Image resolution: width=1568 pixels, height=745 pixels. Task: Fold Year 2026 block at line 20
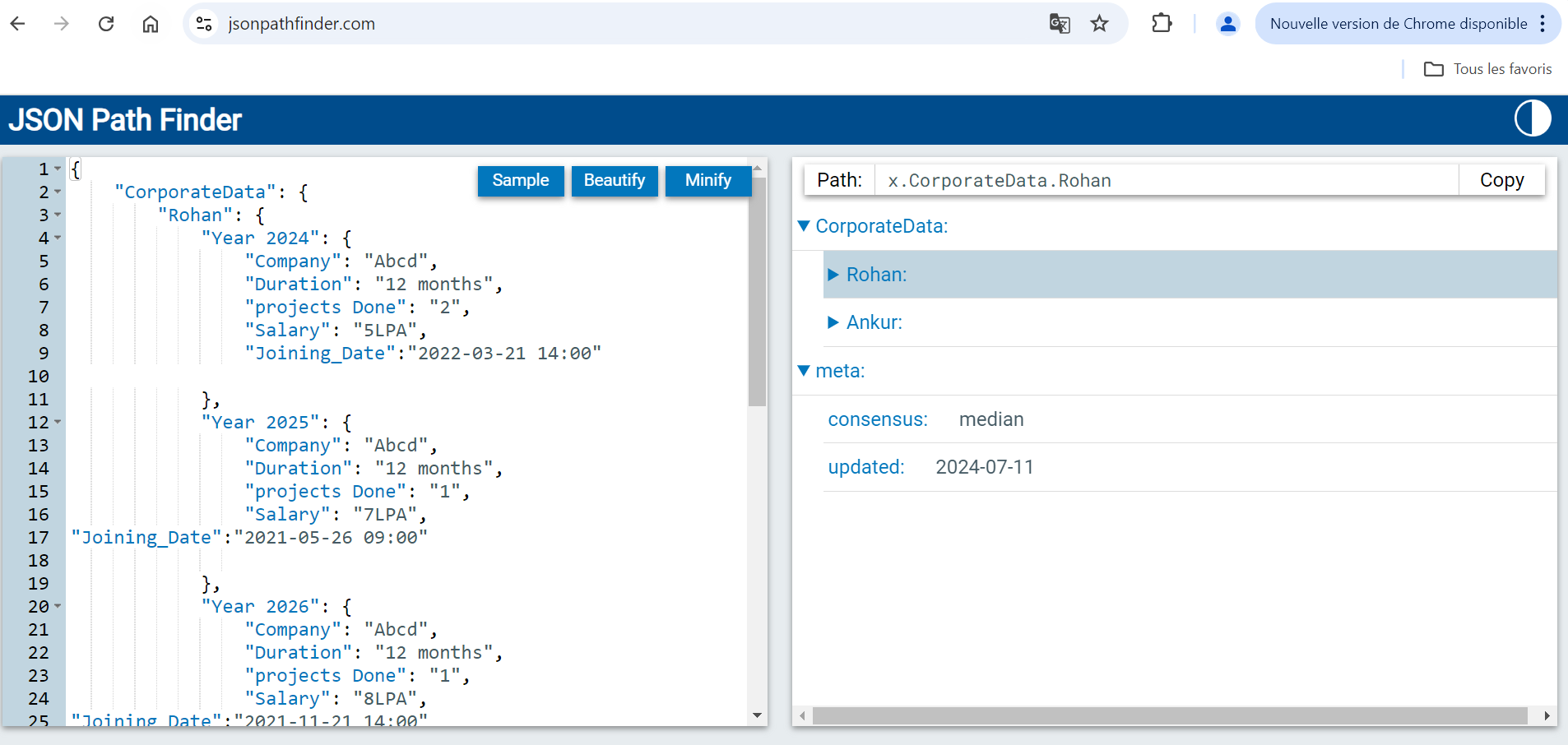click(58, 606)
